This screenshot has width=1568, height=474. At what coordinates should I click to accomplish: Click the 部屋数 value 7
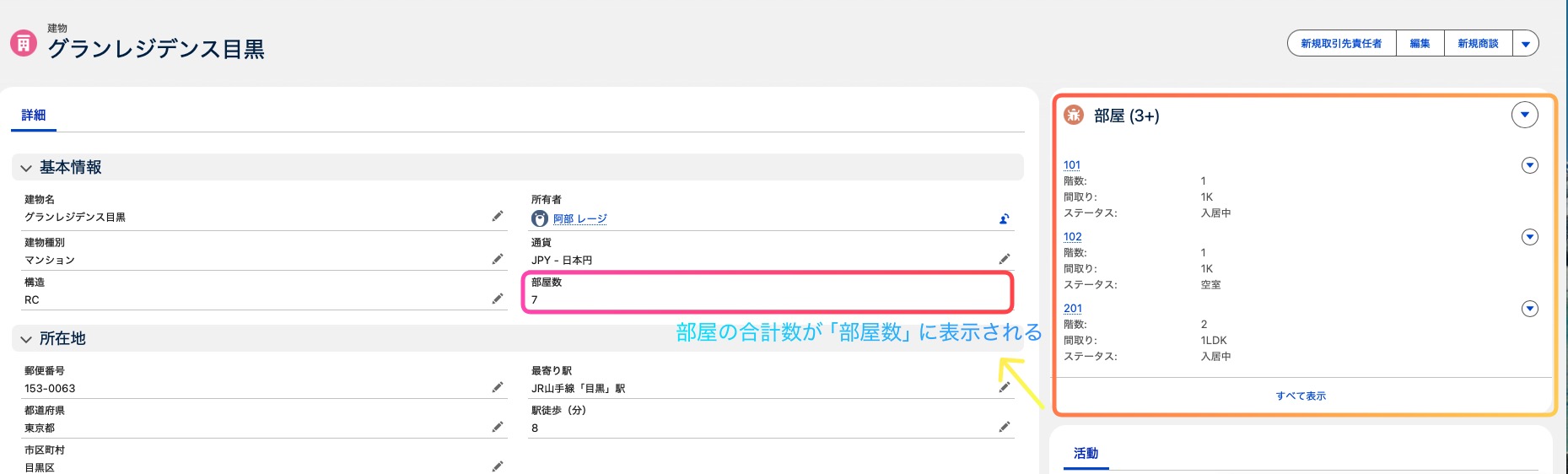(x=534, y=299)
